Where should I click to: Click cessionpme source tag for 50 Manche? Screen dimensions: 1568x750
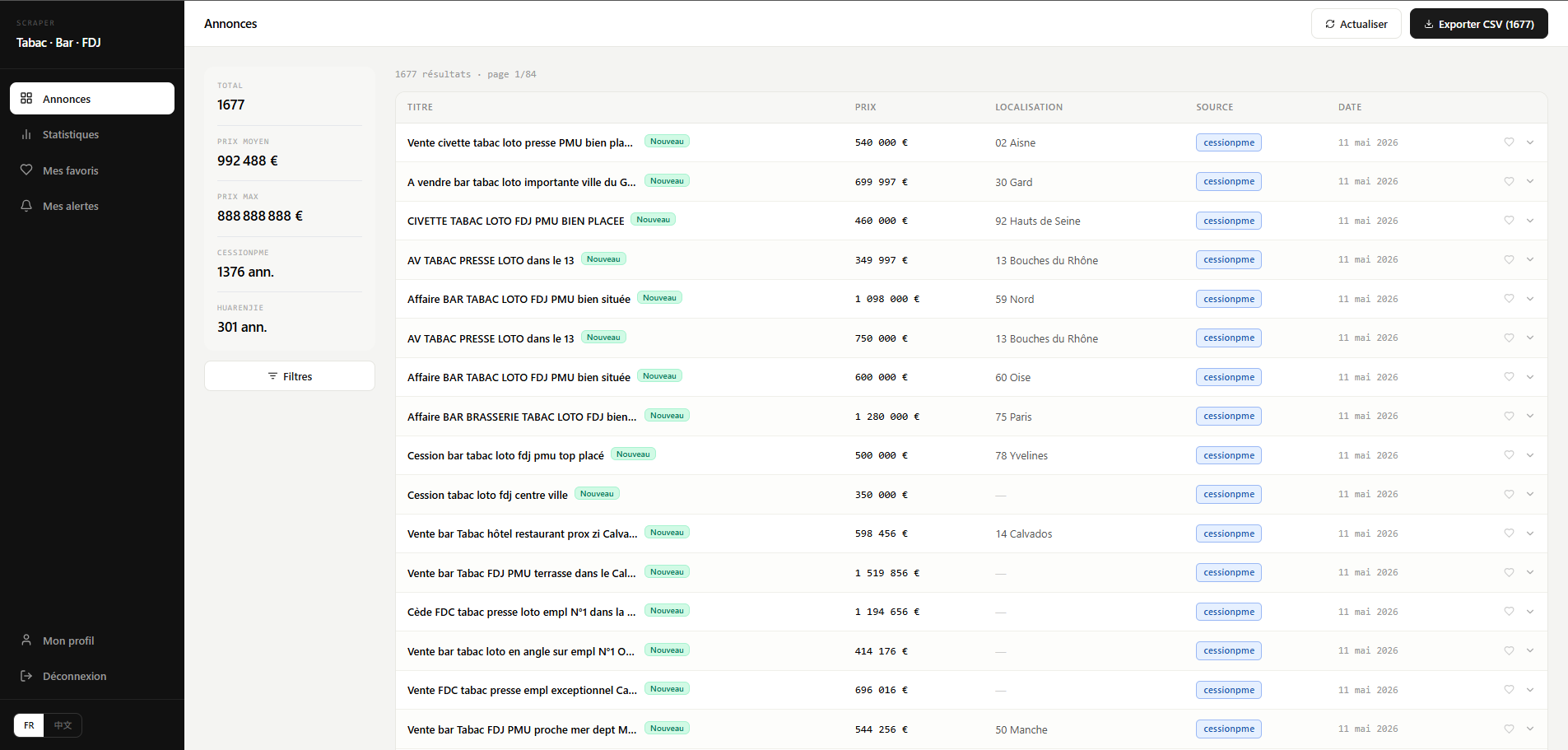(1229, 729)
